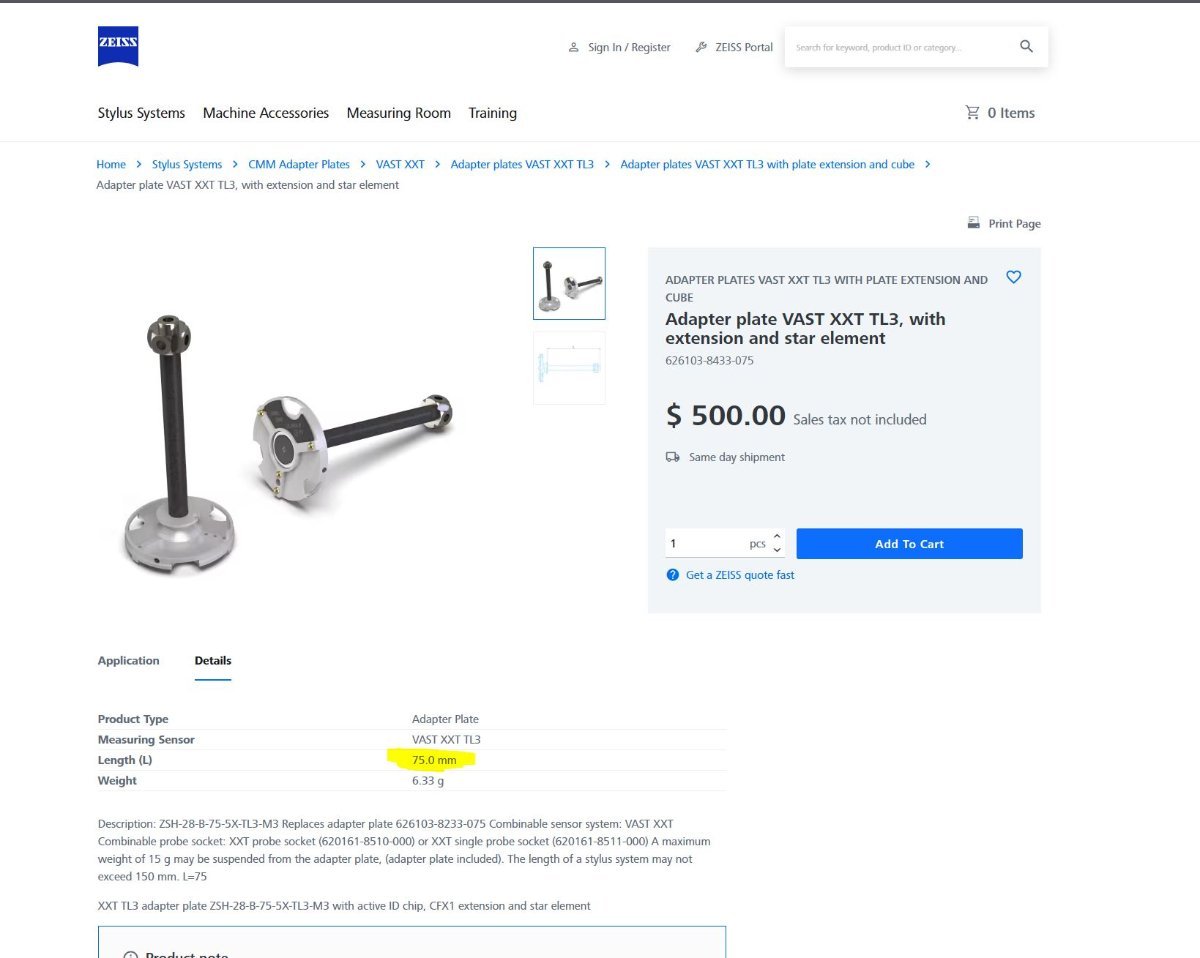Click the question mark quote icon

pos(673,575)
